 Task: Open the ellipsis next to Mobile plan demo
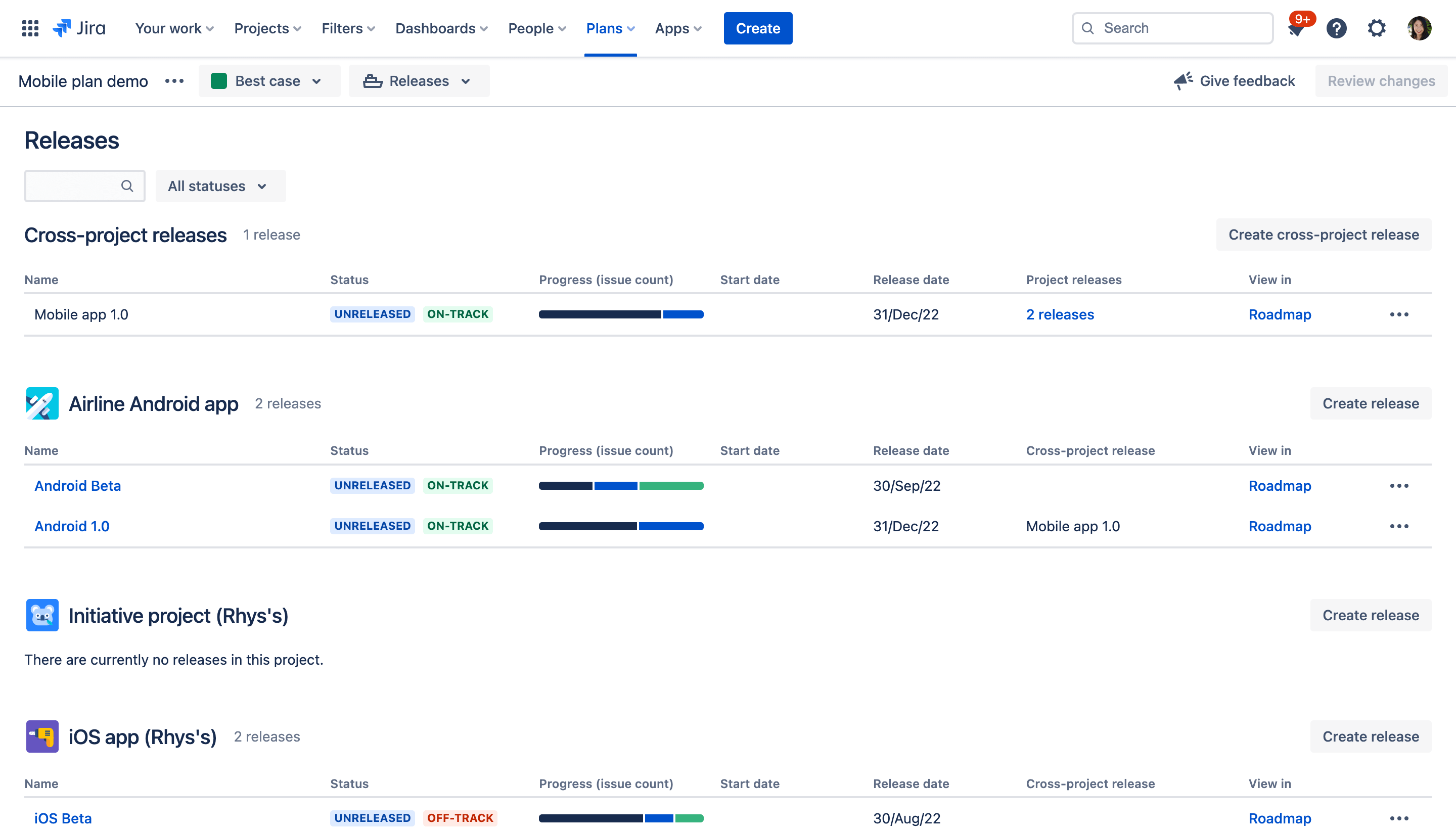[x=174, y=81]
